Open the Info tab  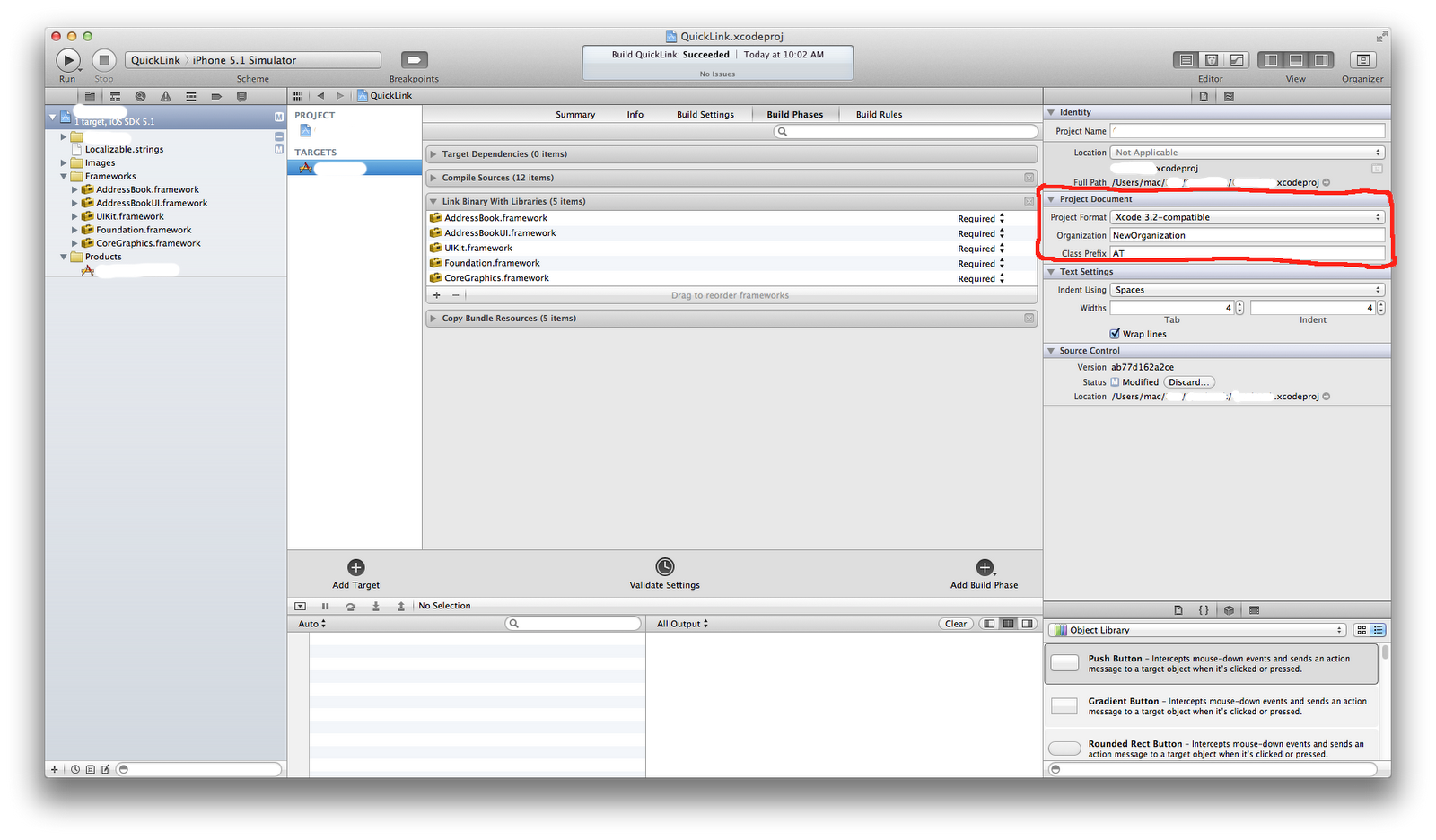(x=635, y=115)
